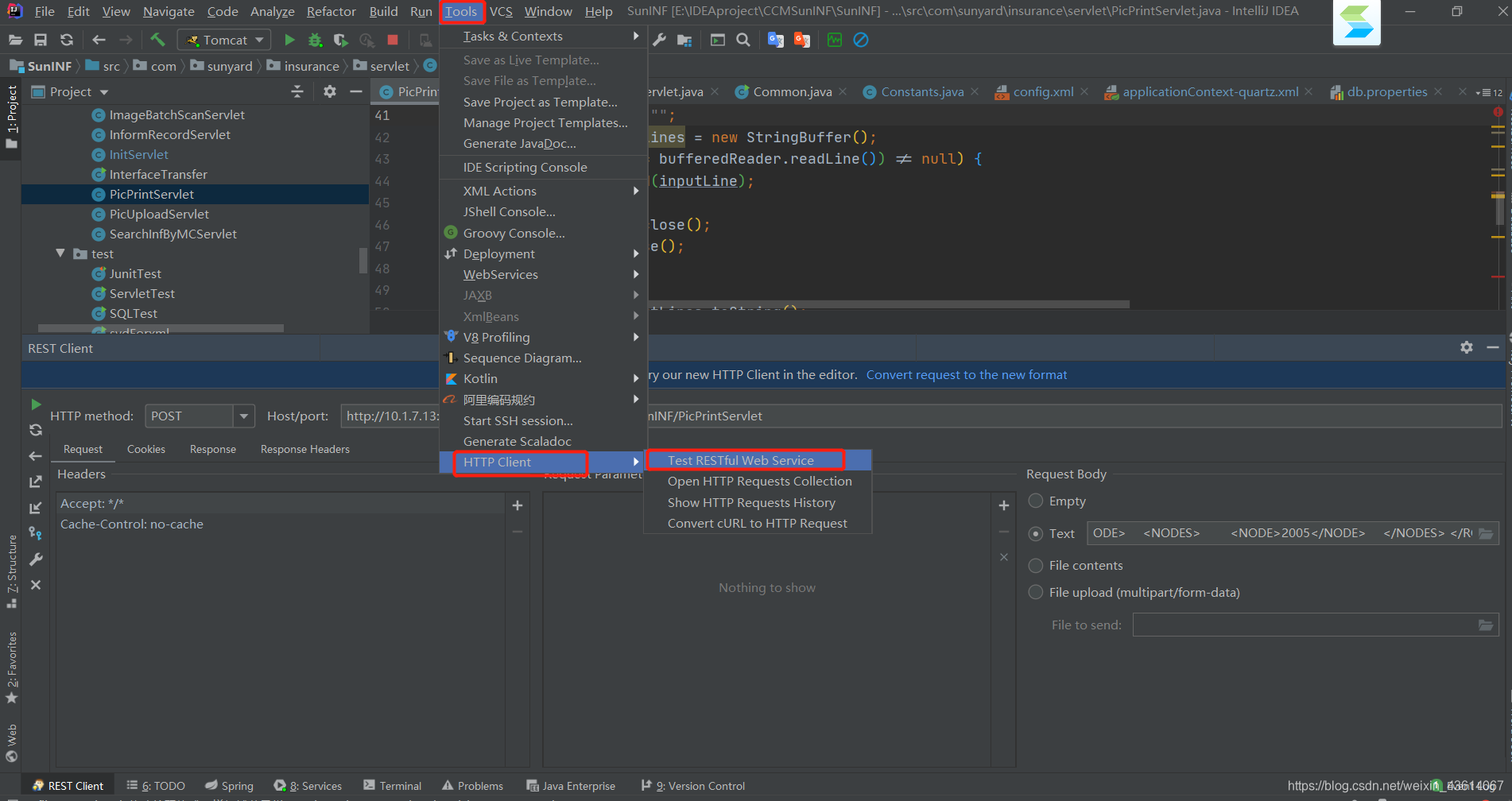Click collapse-all icon in Project panel
The width and height of the screenshot is (1512, 801).
297,91
